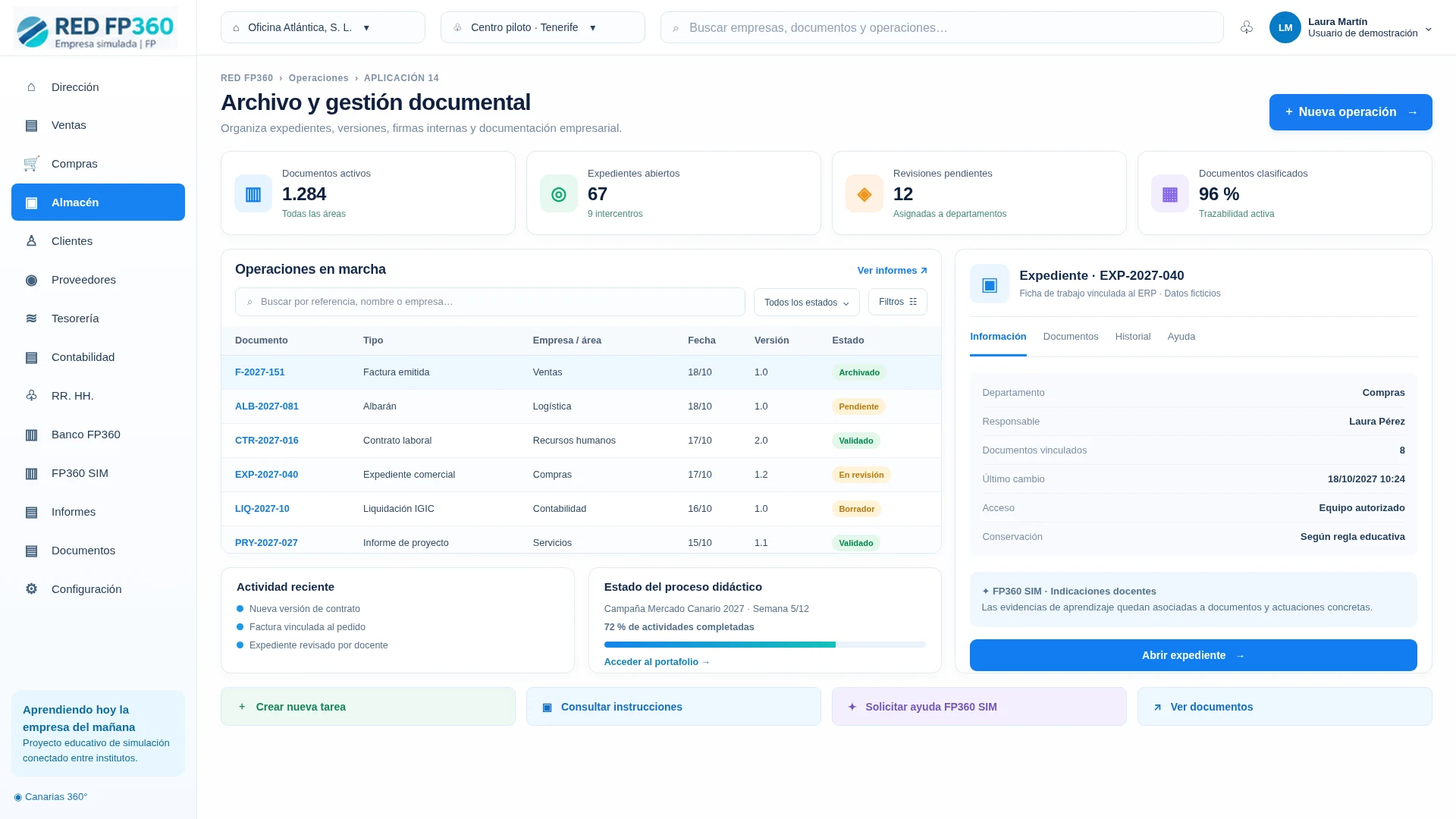Screen dimensions: 1456x819
Task: Click the Abrir expediente button
Action: pos(1194,655)
